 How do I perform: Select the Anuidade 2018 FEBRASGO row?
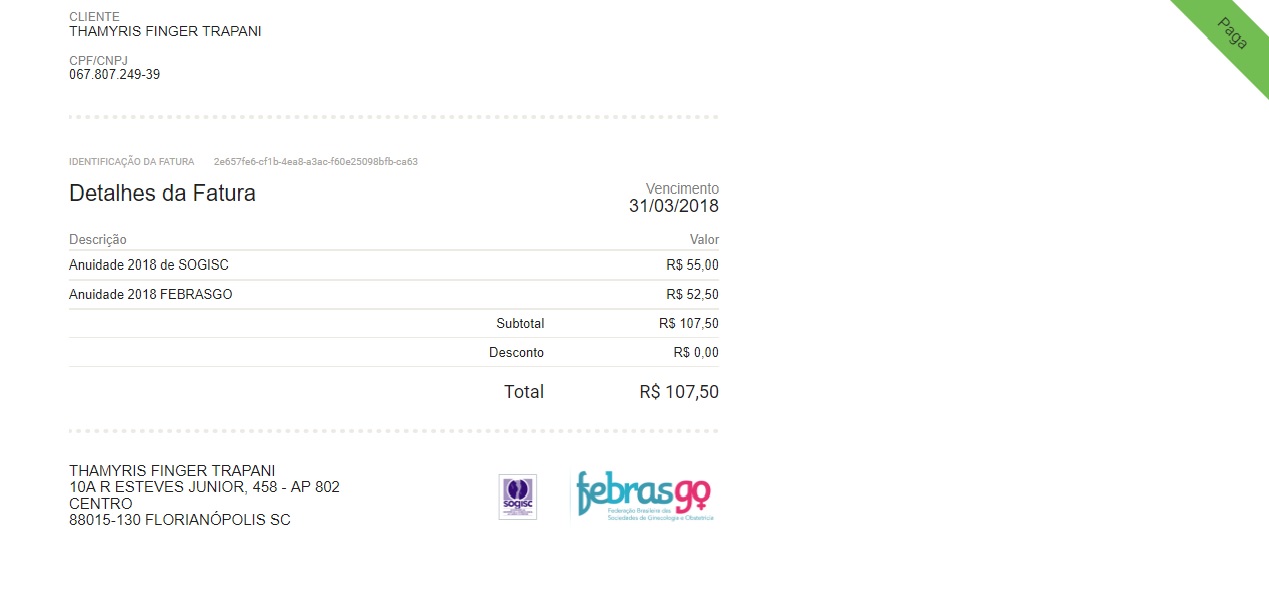150,294
